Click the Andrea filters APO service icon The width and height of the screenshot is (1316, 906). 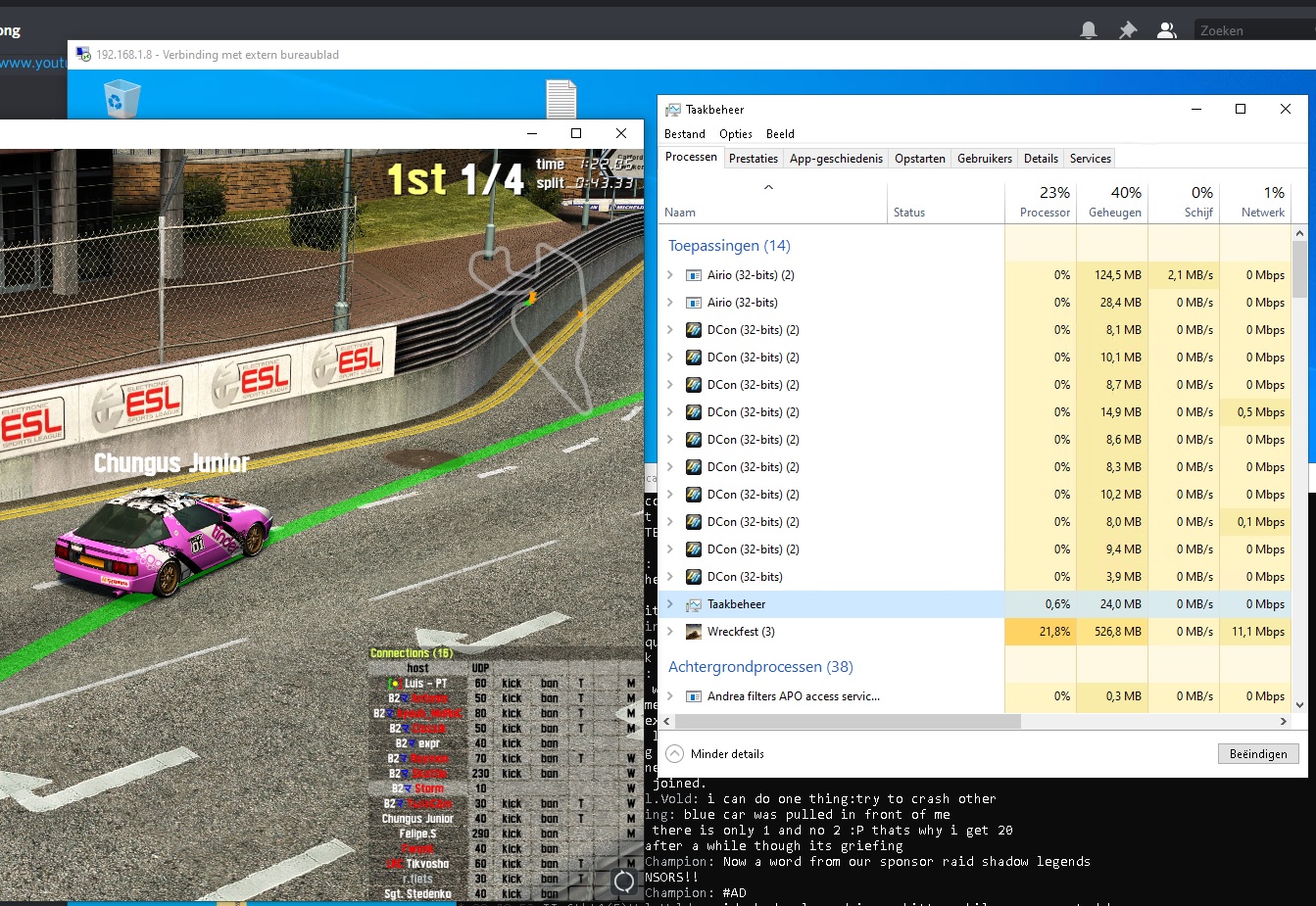pos(694,696)
